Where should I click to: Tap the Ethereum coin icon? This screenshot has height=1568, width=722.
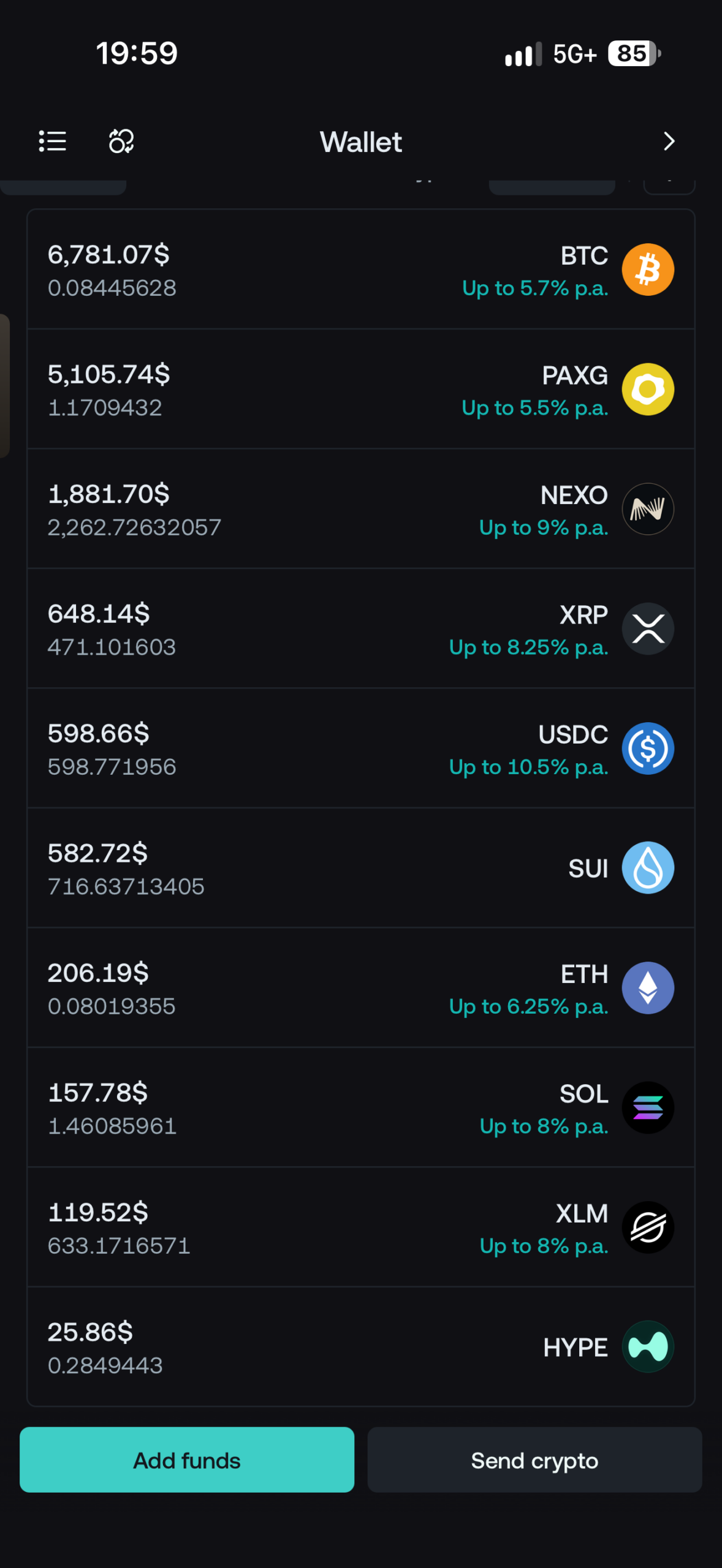pyautogui.click(x=648, y=988)
